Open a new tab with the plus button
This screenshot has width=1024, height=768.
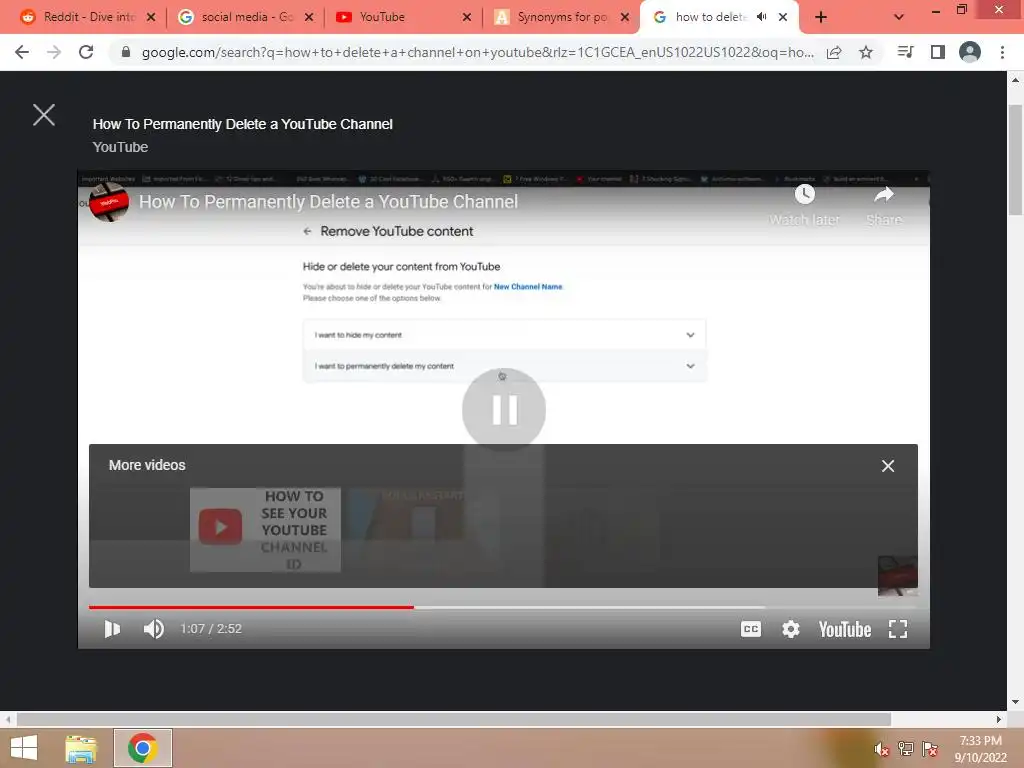[x=821, y=18]
